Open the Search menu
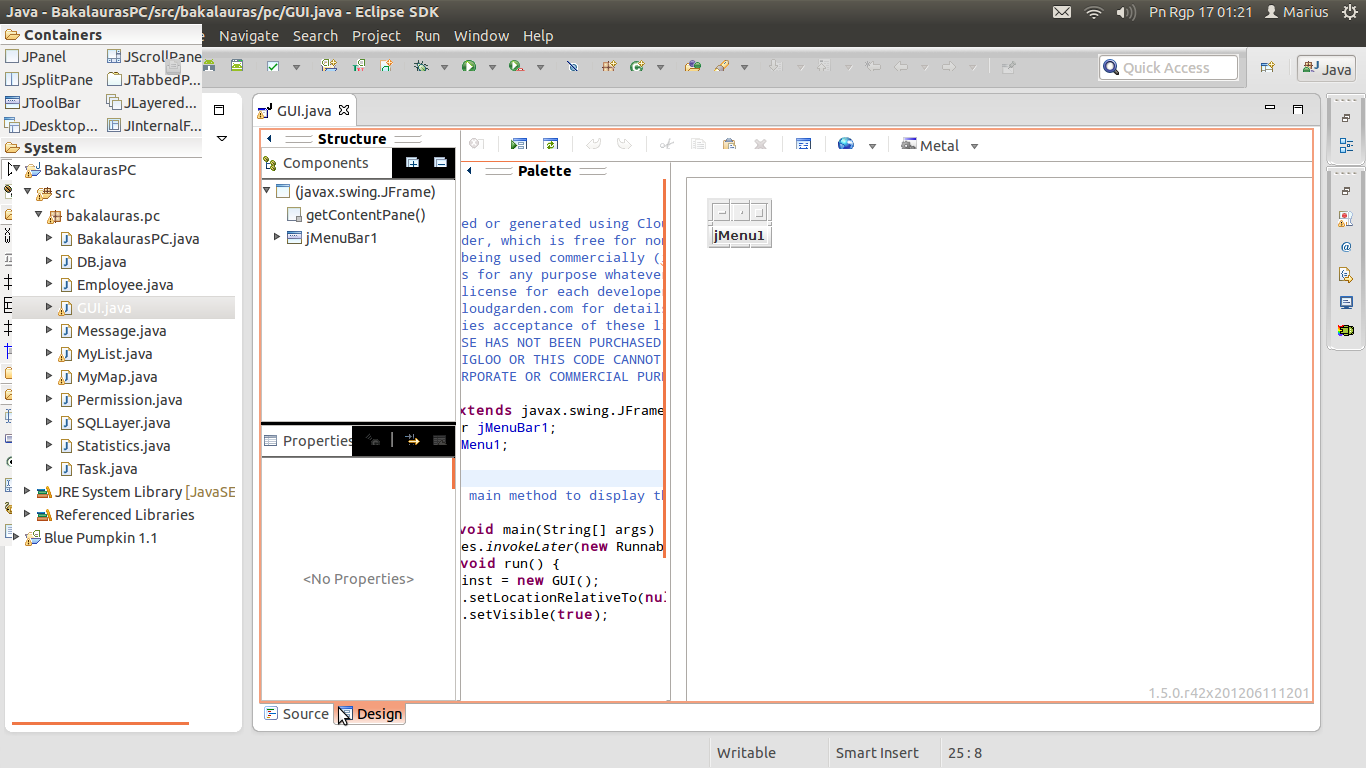The height and width of the screenshot is (768, 1366). tap(315, 35)
